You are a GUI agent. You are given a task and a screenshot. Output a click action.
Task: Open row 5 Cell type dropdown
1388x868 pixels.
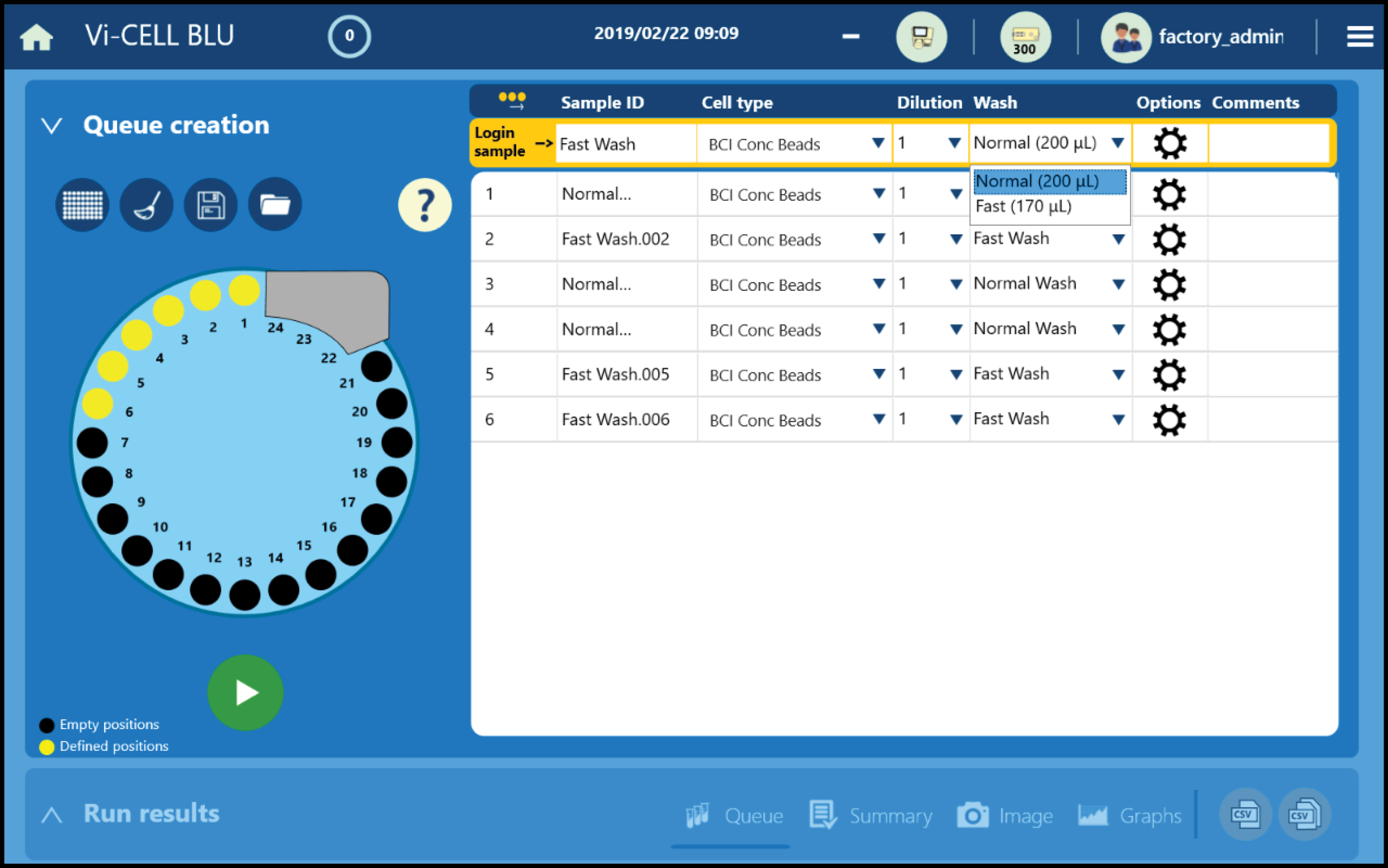(794, 375)
